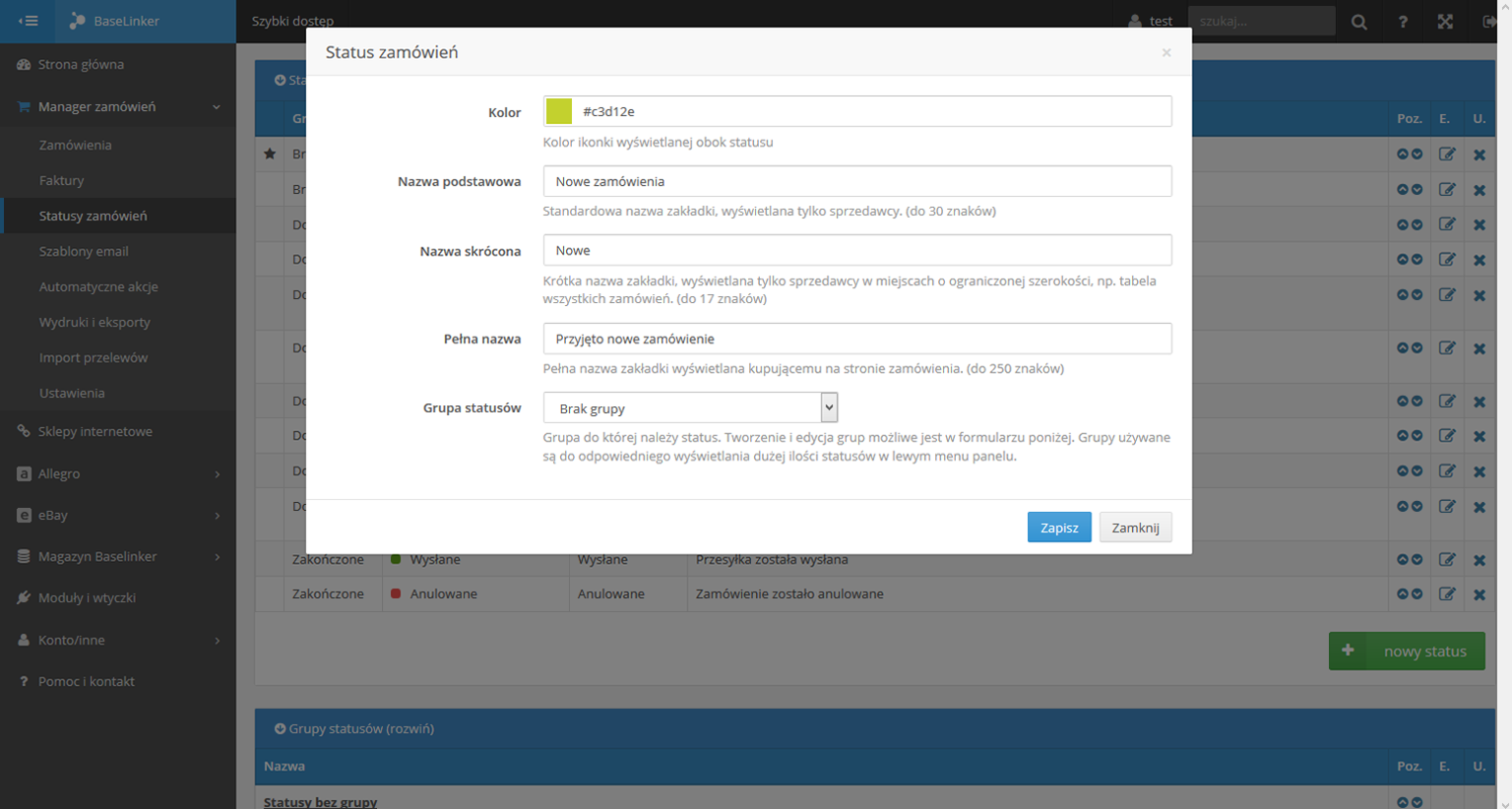The height and width of the screenshot is (809, 1512).
Task: Expand the Magazyn Baselinker submenu
Action: coord(118,556)
